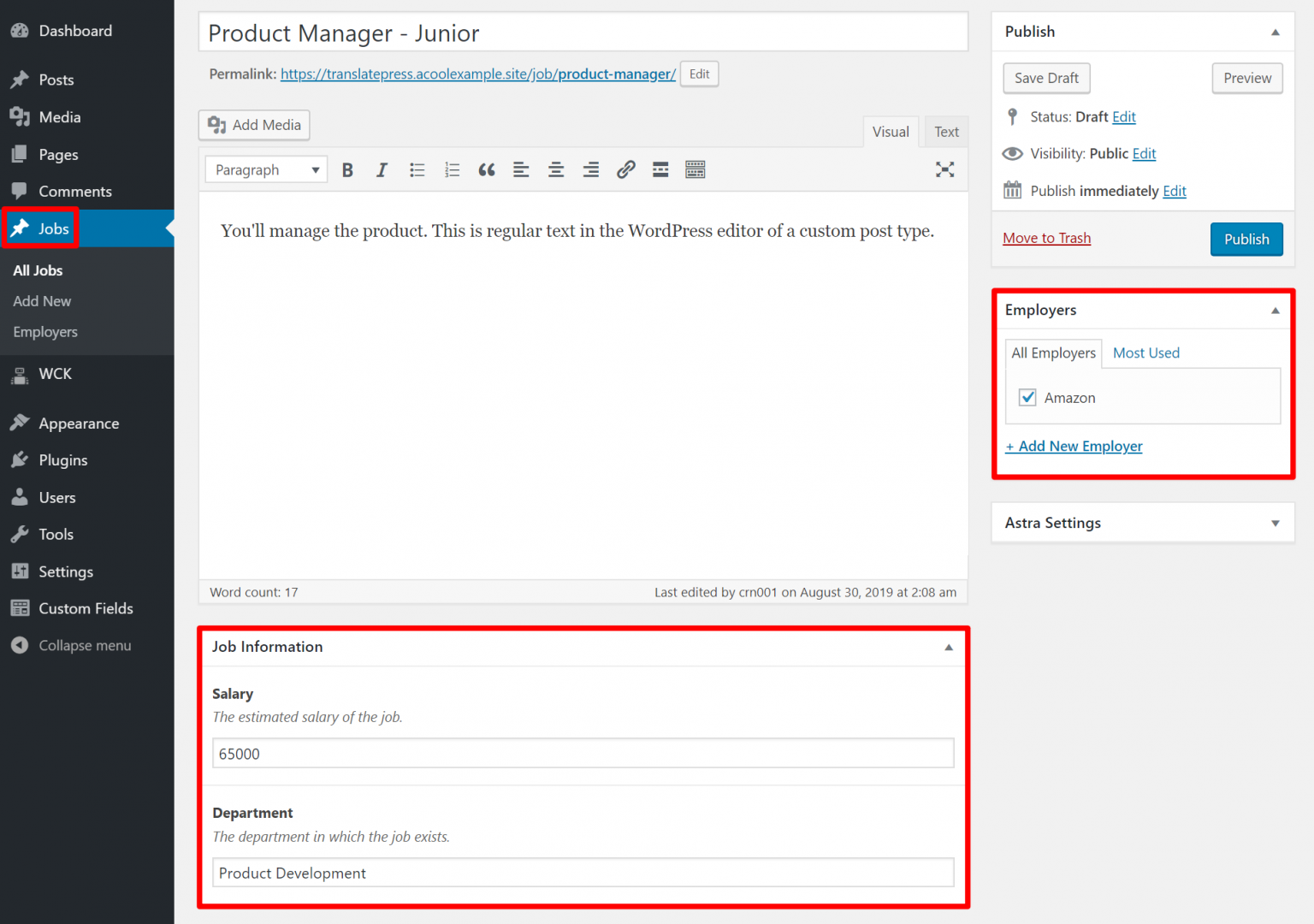Expand the Astra Settings panel
The image size is (1314, 924).
pyautogui.click(x=1275, y=523)
